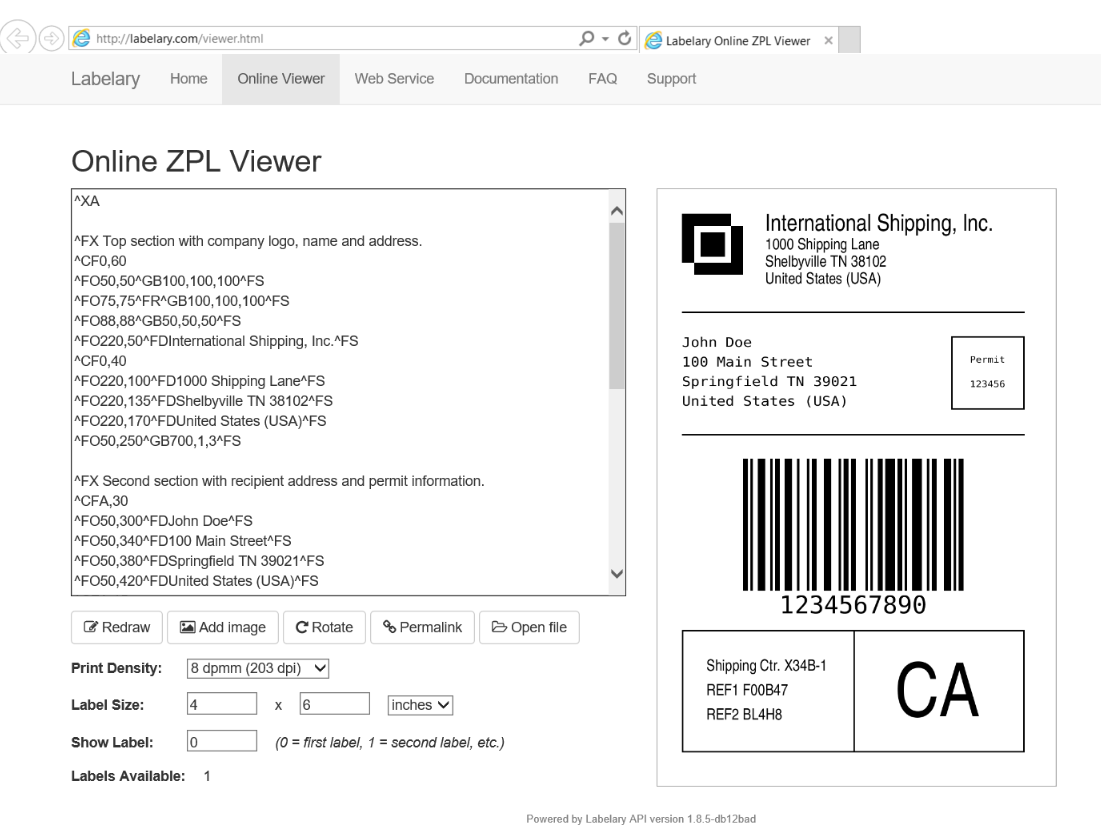Viewport: 1101px width, 838px height.
Task: Click the Labelary logo link
Action: point(104,78)
